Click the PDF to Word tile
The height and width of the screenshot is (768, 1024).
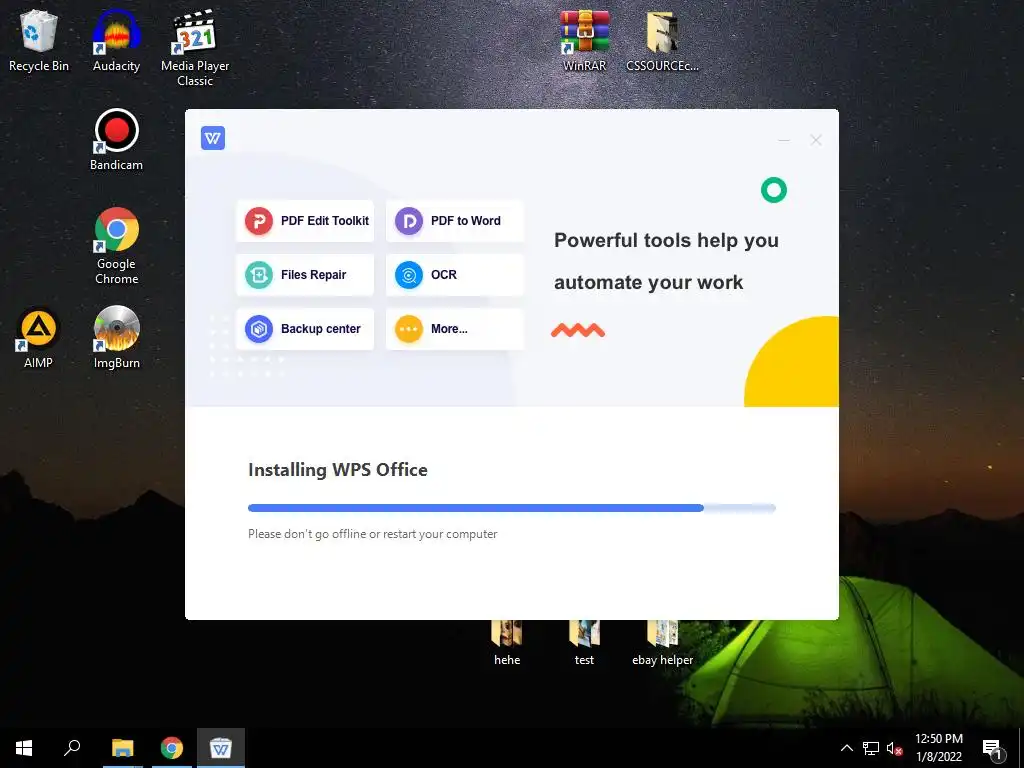pos(455,221)
